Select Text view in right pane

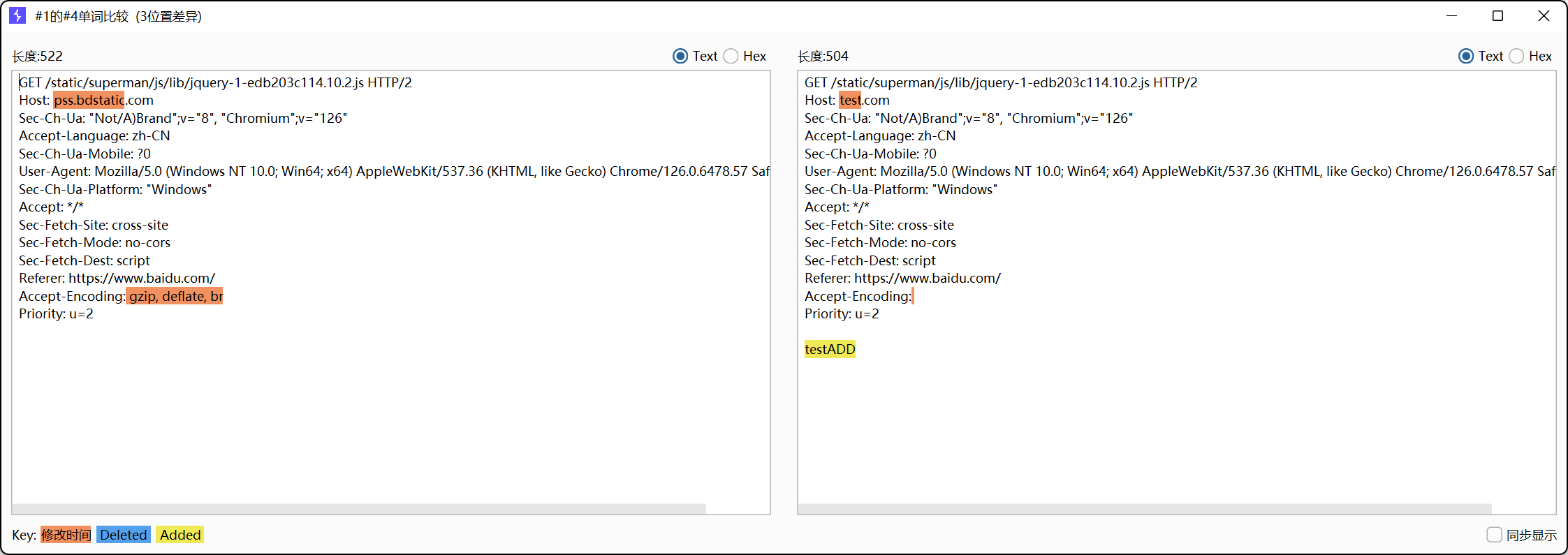[1466, 57]
